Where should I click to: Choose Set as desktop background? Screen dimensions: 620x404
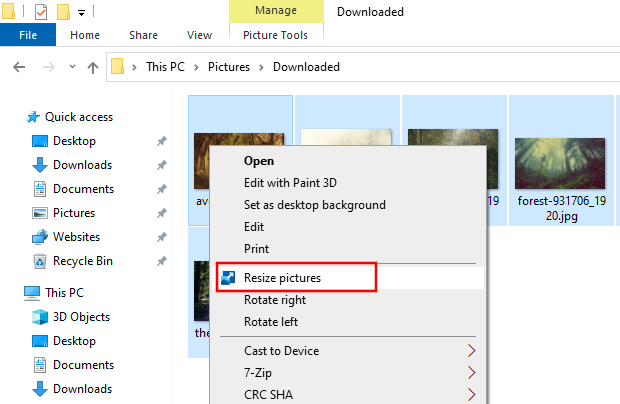[315, 205]
